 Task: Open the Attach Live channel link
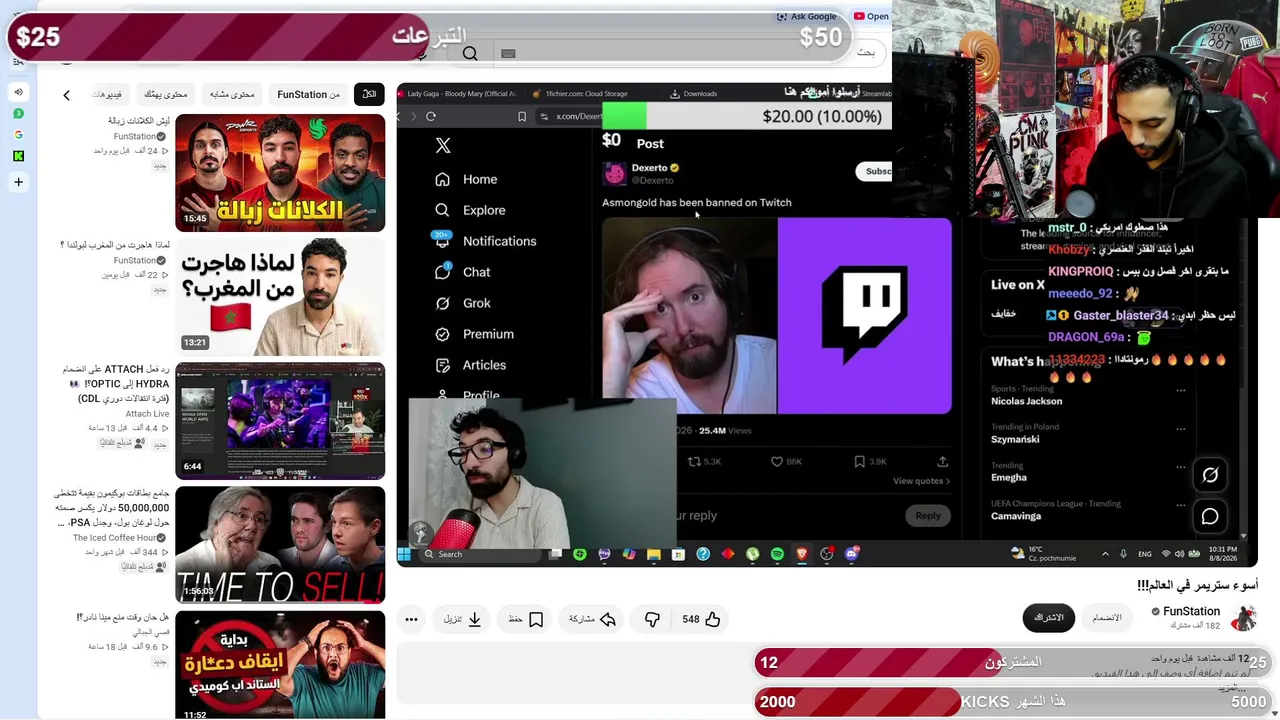[147, 414]
